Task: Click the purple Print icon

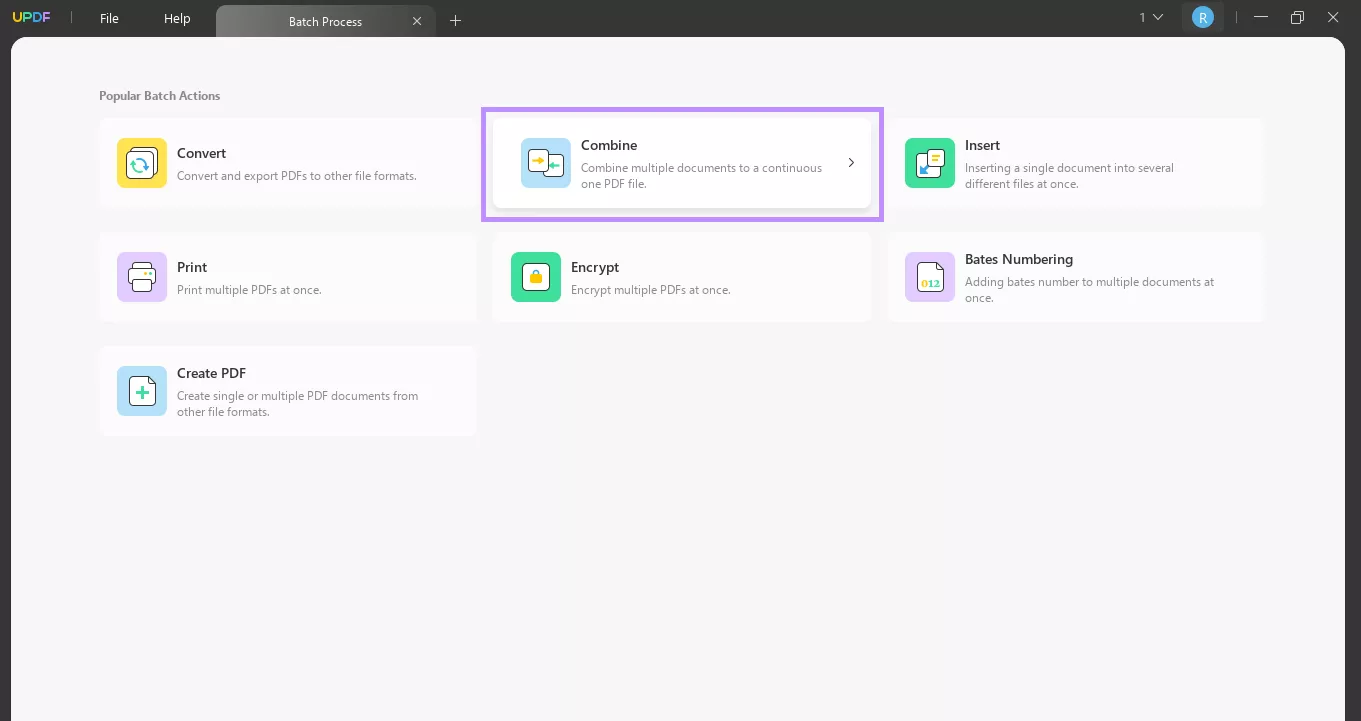Action: [142, 277]
